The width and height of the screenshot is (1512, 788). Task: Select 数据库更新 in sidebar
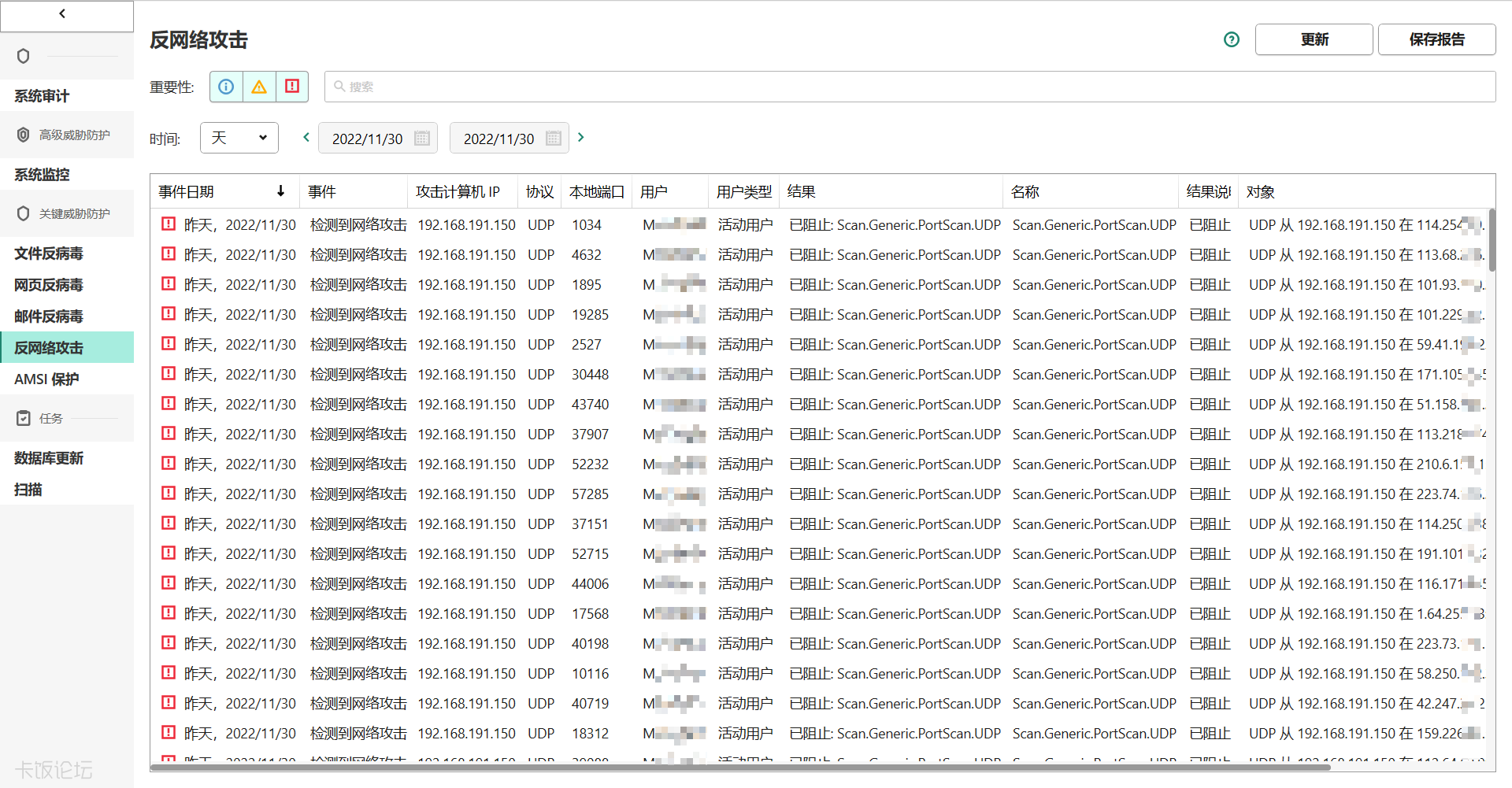pos(67,458)
